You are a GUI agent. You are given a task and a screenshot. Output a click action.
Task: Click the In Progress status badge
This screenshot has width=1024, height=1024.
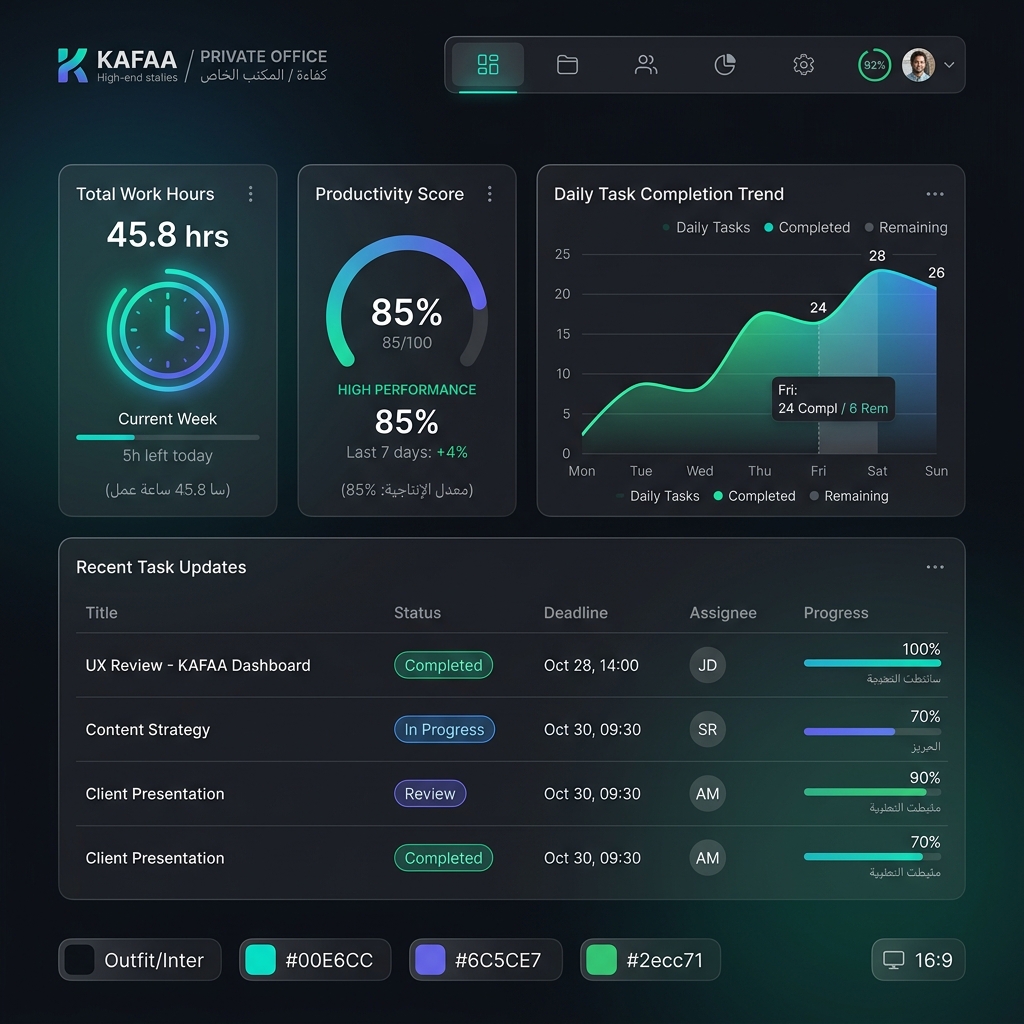444,729
